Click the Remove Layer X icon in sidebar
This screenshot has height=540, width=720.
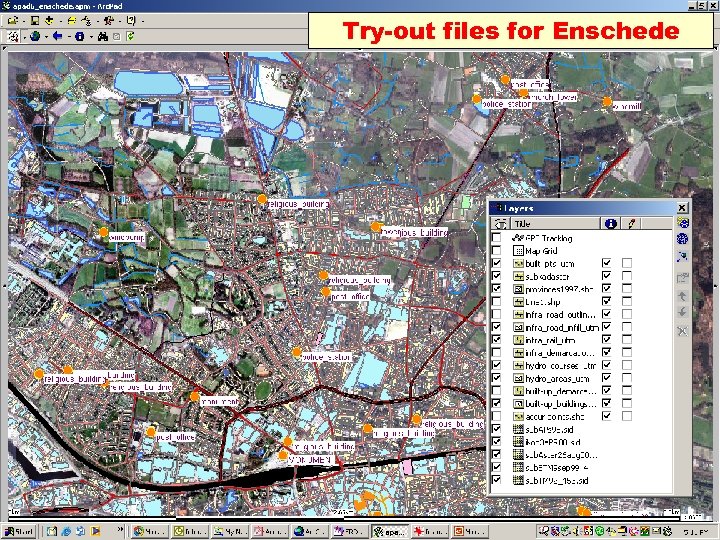[x=683, y=331]
